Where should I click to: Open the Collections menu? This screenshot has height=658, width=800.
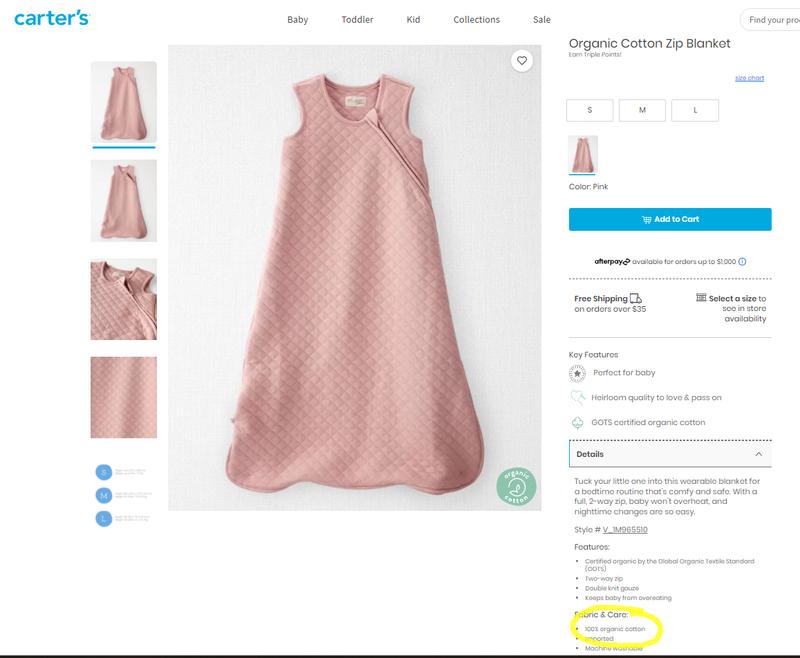pos(476,20)
